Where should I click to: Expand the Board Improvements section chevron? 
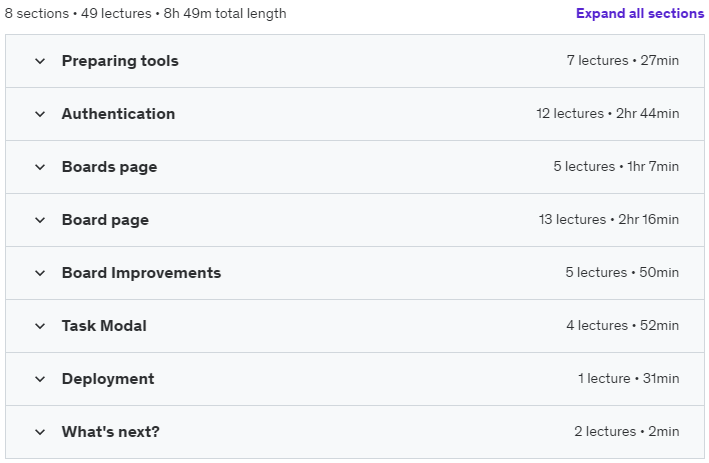(x=40, y=273)
